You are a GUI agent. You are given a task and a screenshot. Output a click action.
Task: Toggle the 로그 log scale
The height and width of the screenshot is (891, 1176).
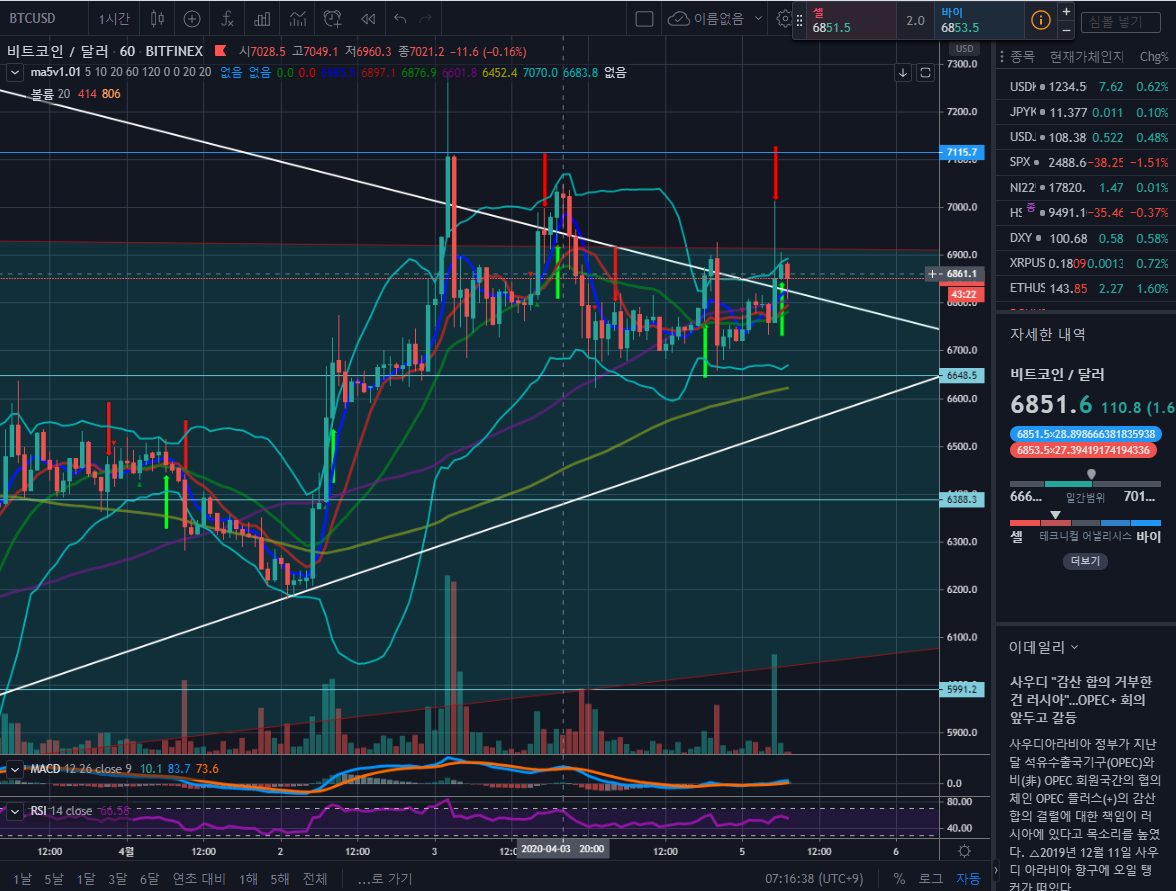point(931,878)
